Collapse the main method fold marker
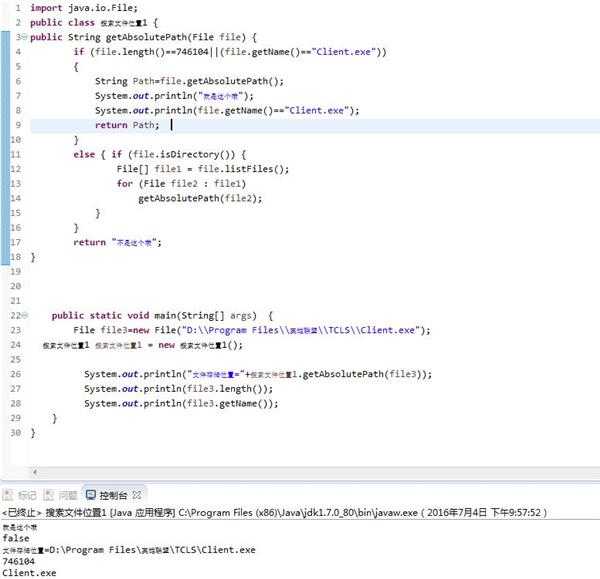This screenshot has height=579, width=600. pos(24,315)
